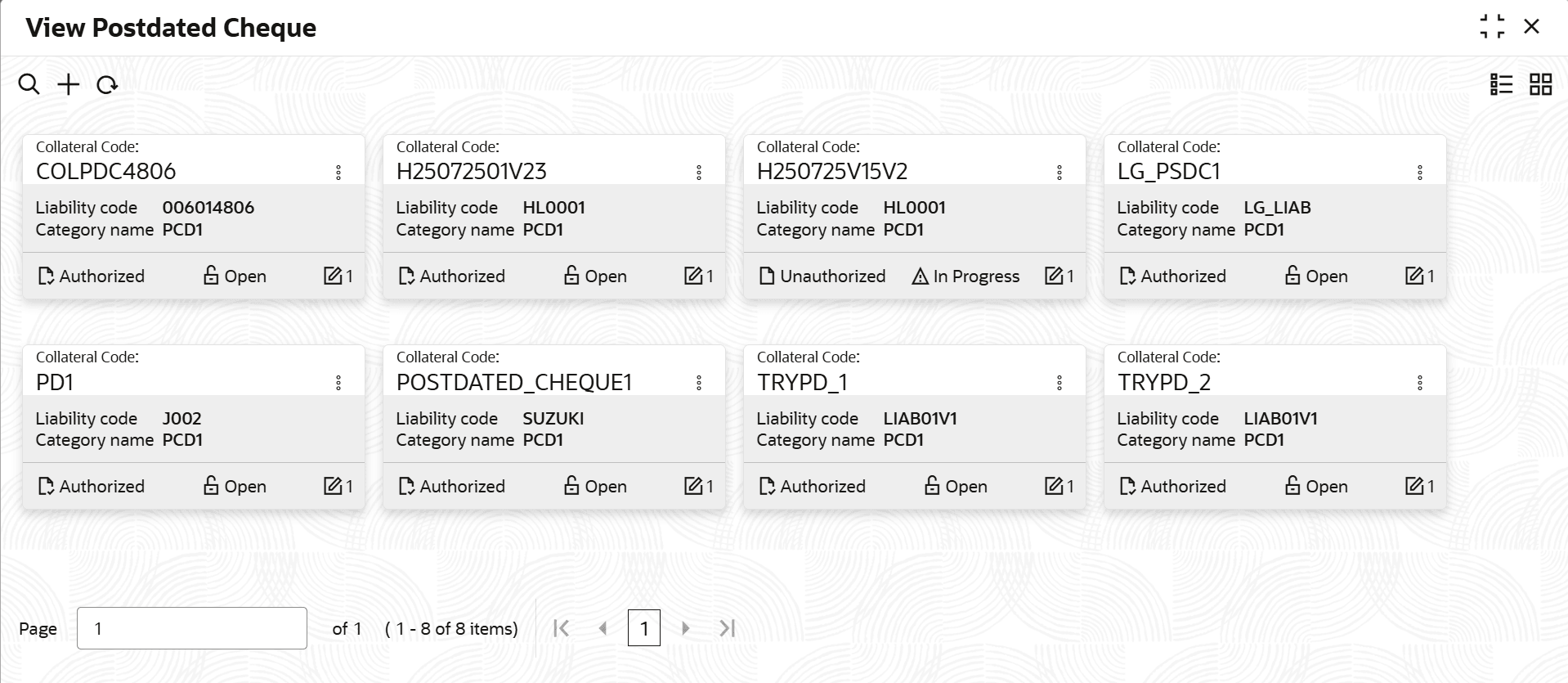
Task: Select page 1 pagination button
Action: [644, 628]
